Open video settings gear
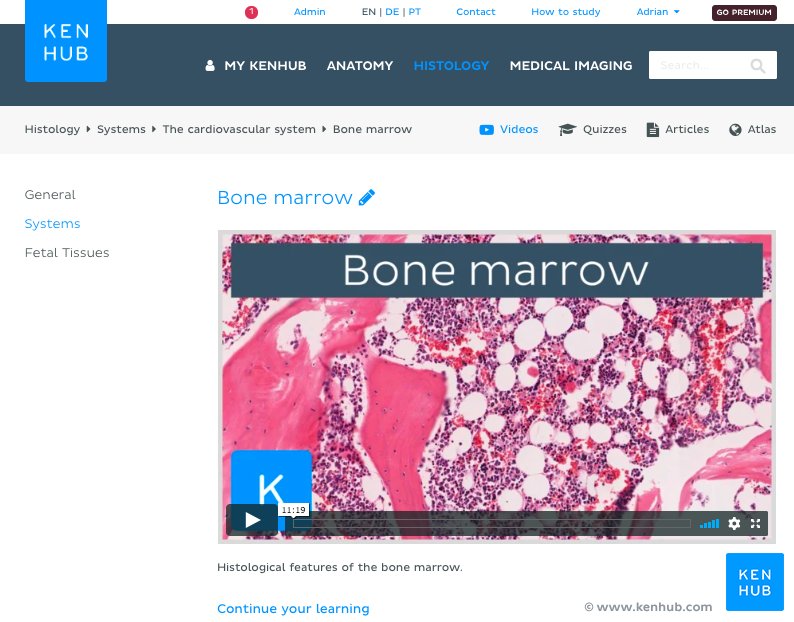 point(734,523)
